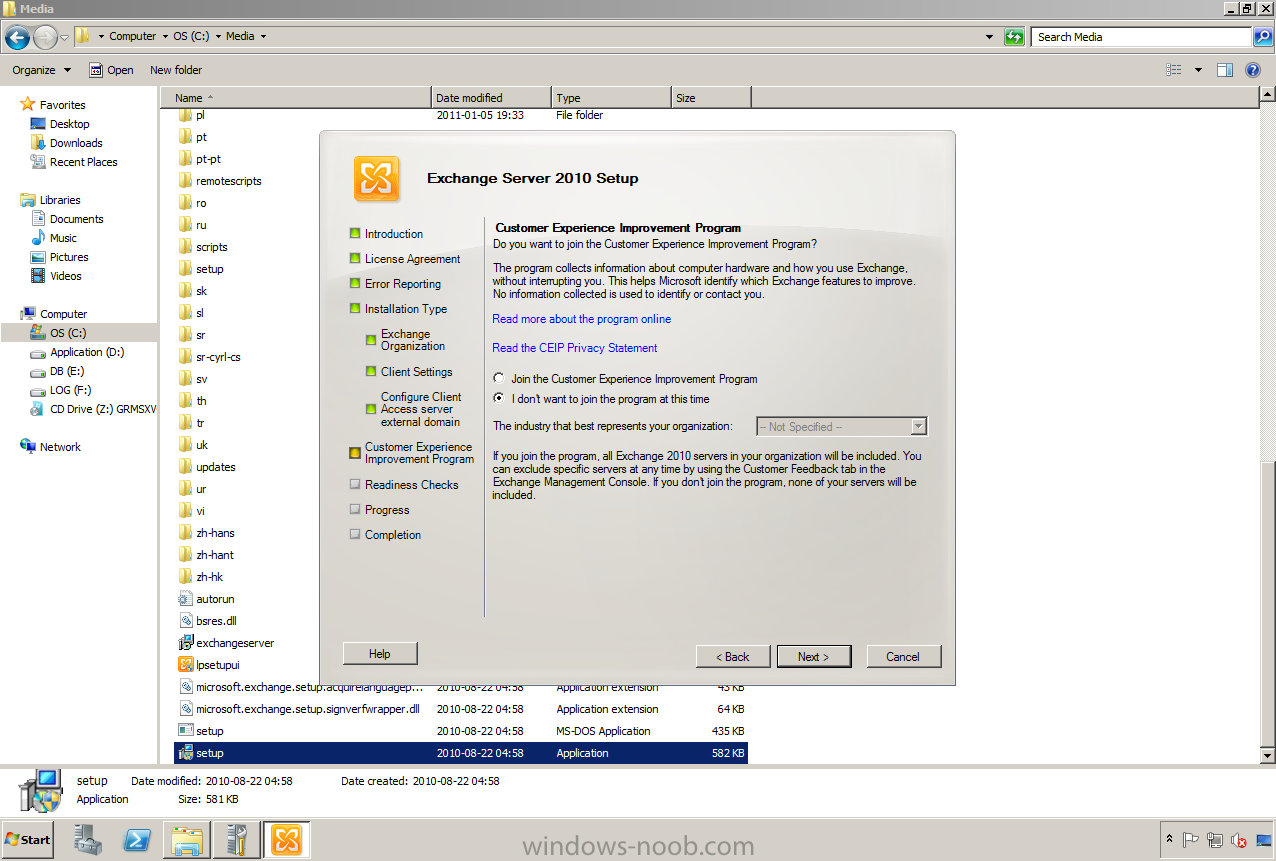The height and width of the screenshot is (861, 1276).
Task: Click the scrollbar down arrow in file list
Action: click(x=1267, y=756)
